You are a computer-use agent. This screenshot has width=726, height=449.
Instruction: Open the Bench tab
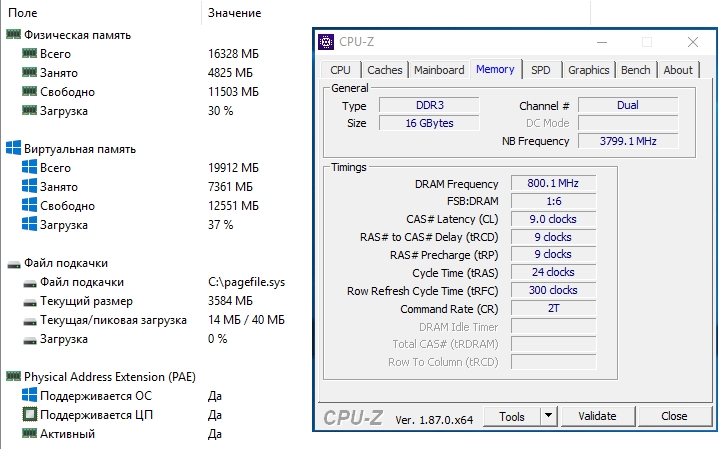click(x=636, y=70)
